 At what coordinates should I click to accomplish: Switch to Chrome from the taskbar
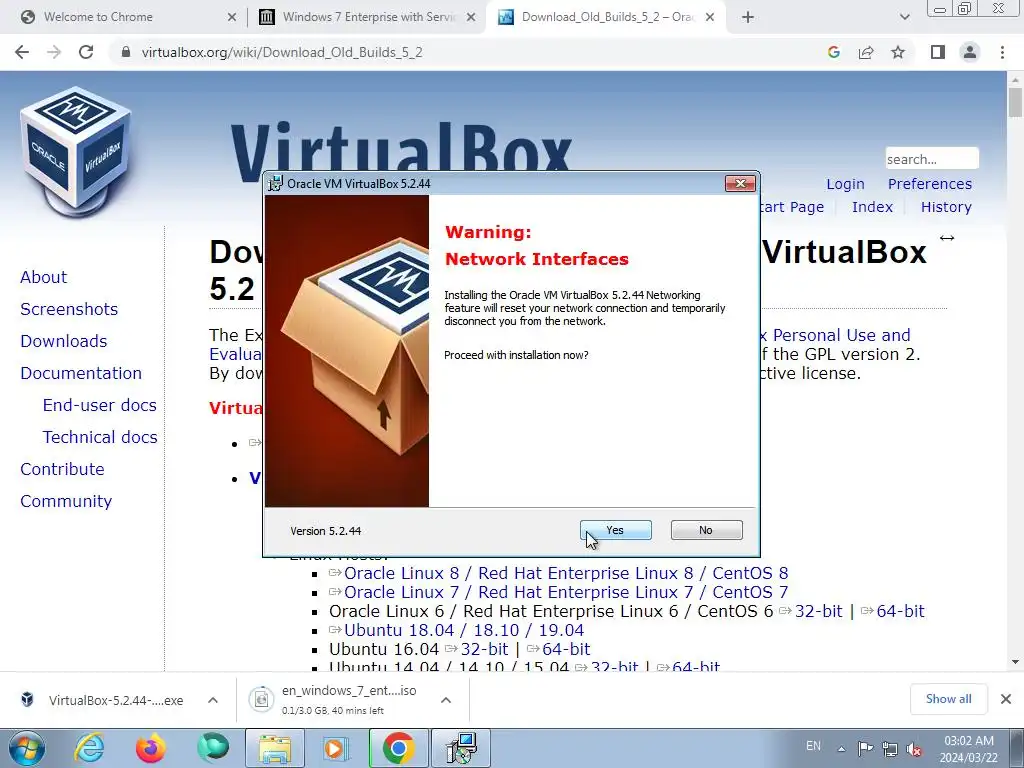(398, 748)
